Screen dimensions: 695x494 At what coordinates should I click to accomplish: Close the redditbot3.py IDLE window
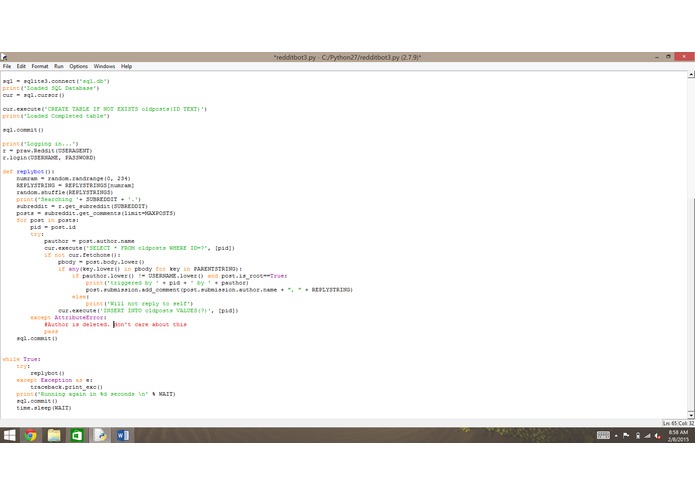coord(684,57)
